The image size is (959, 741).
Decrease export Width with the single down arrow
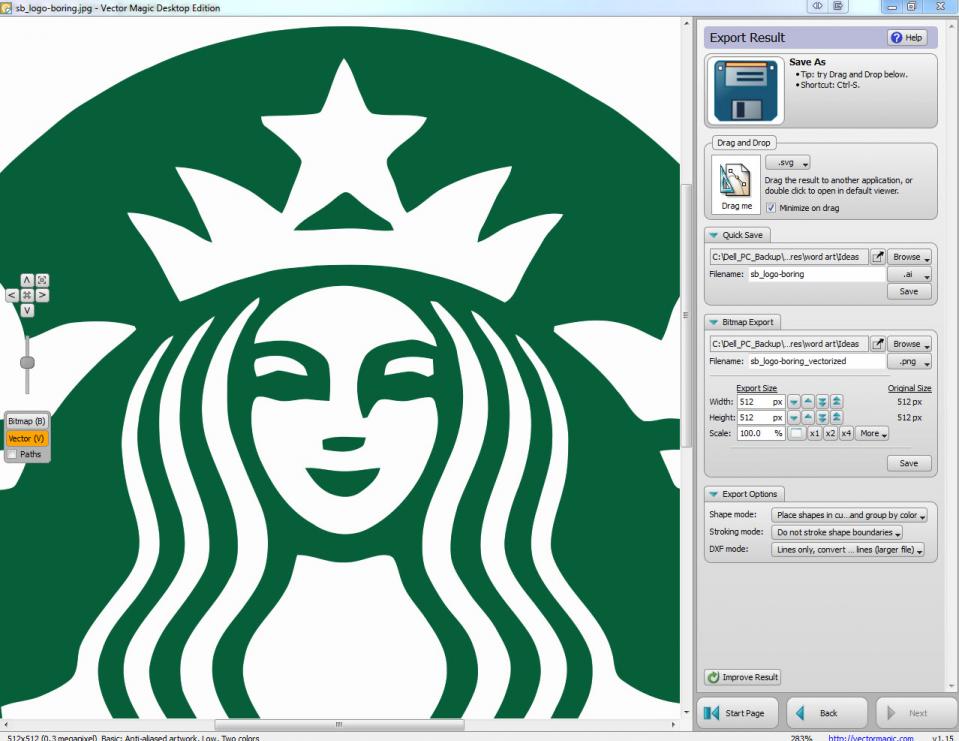(794, 402)
